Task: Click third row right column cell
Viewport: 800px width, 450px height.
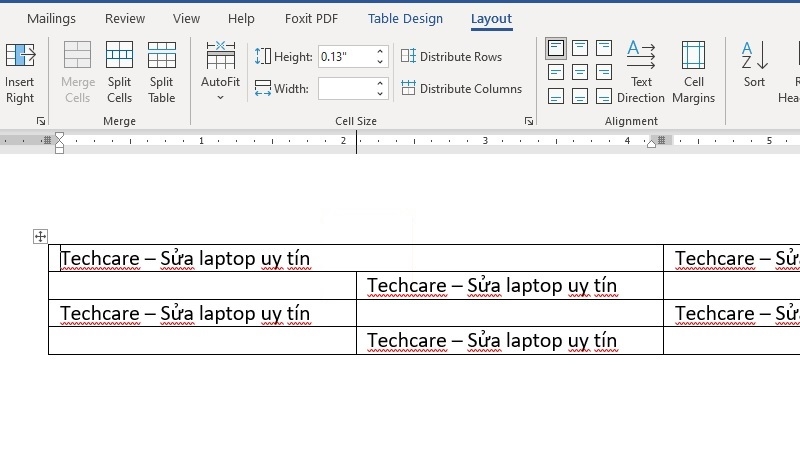Action: point(732,313)
